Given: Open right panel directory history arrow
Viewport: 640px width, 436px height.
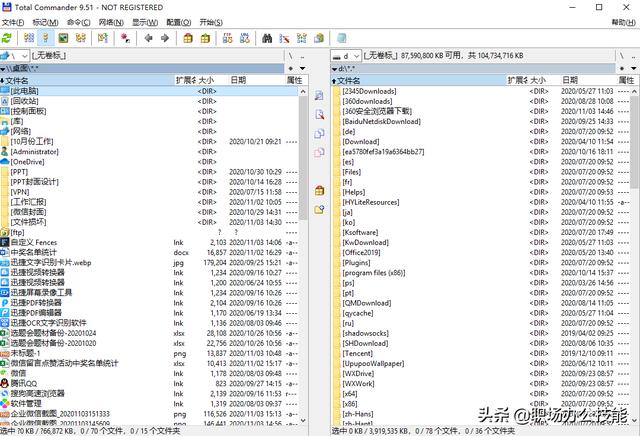Looking at the screenshot, I should 633,68.
